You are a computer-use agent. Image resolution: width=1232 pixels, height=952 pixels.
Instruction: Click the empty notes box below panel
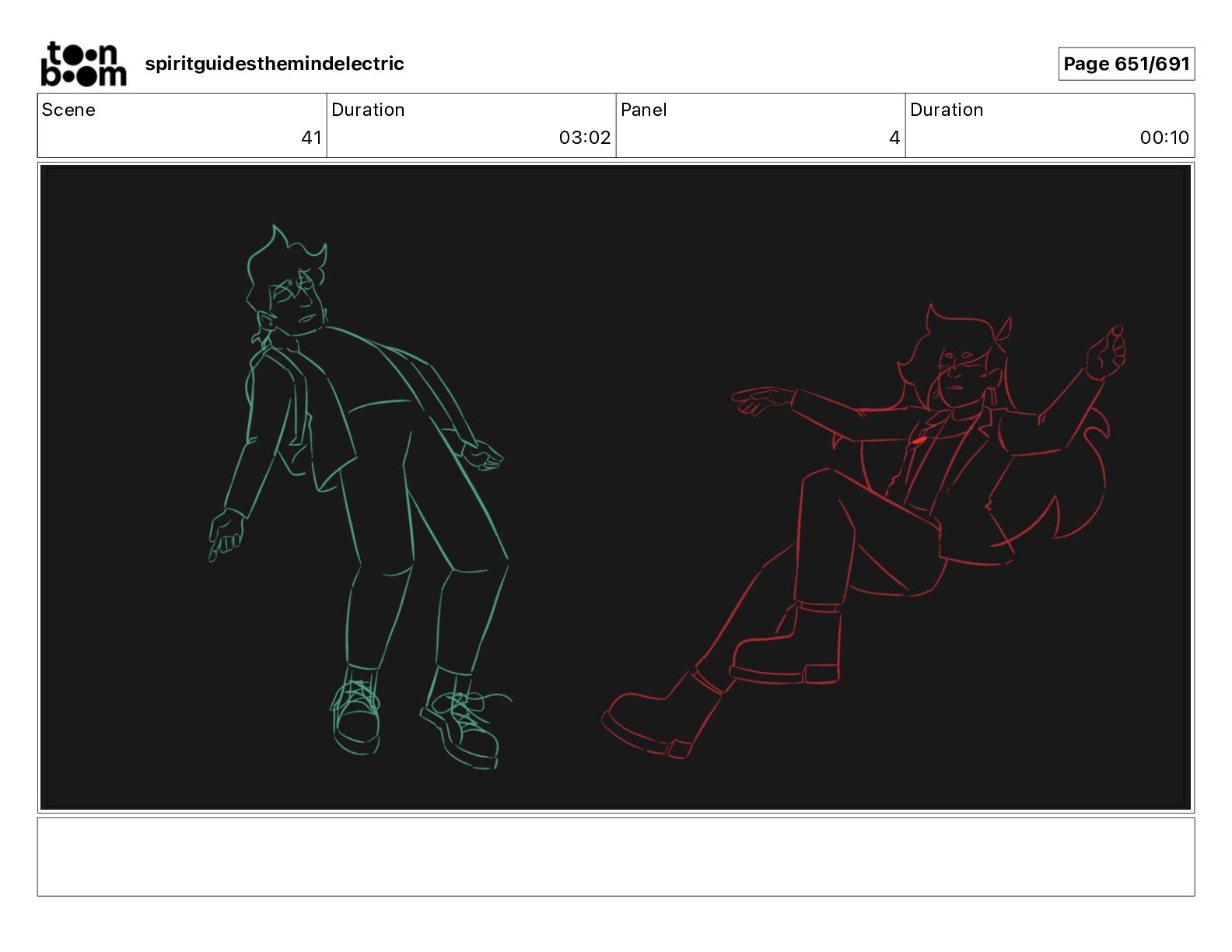[x=616, y=856]
